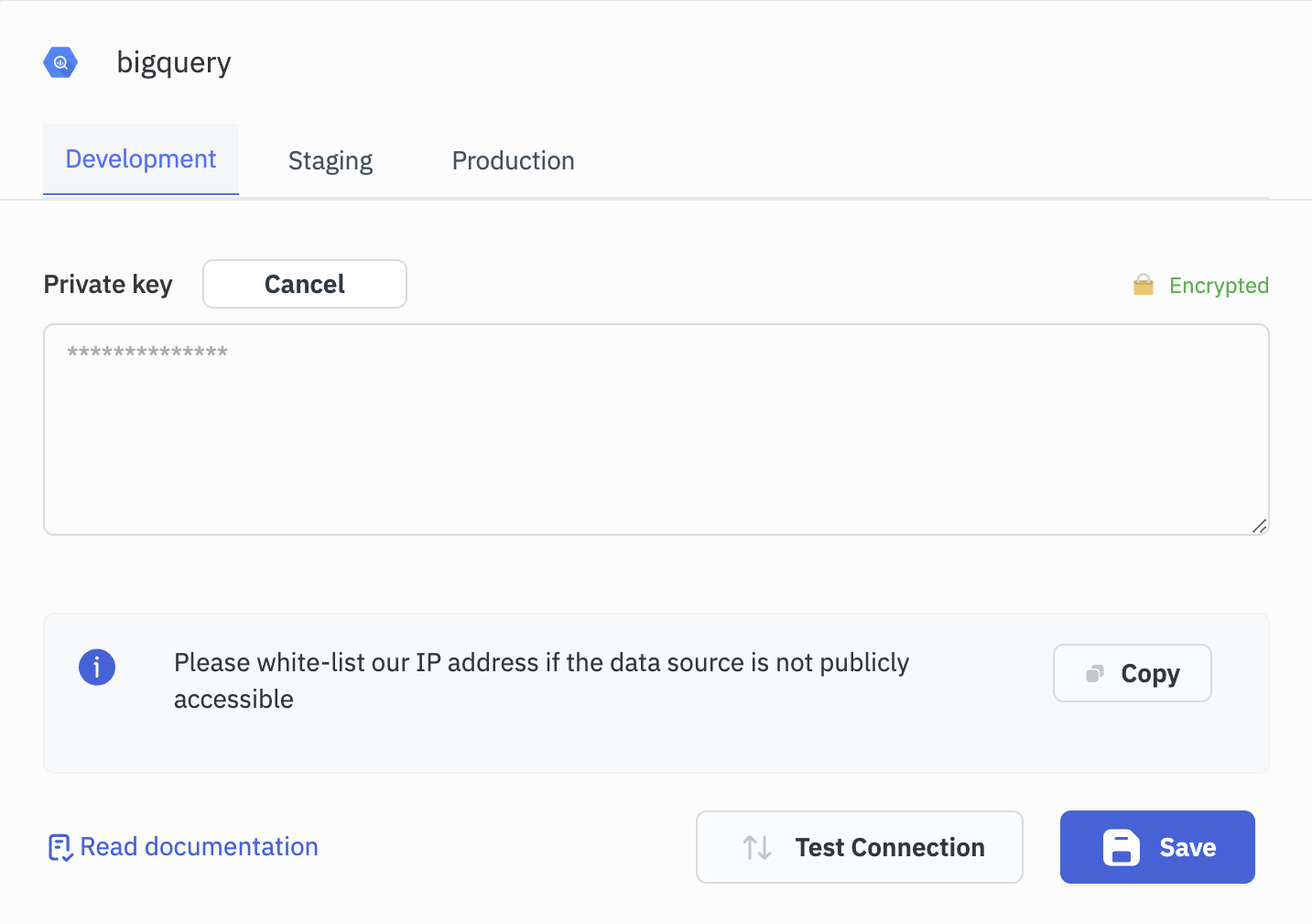Click the textarea resize handle corner
This screenshot has width=1312, height=924.
tap(1260, 526)
